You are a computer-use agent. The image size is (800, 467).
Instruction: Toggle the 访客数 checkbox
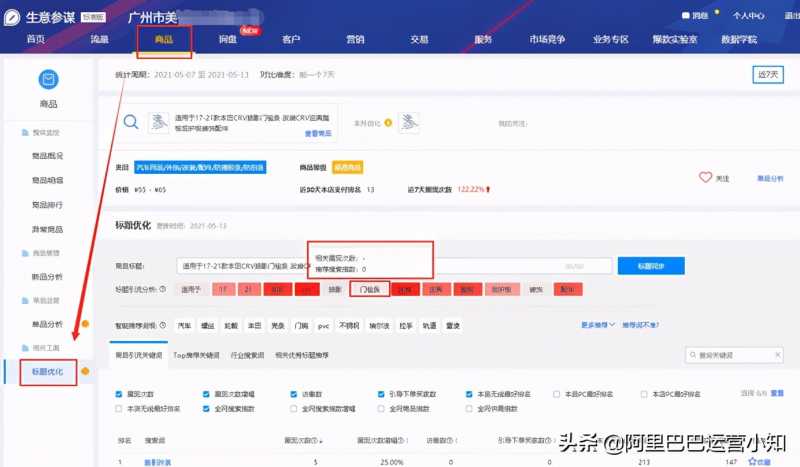tap(293, 394)
